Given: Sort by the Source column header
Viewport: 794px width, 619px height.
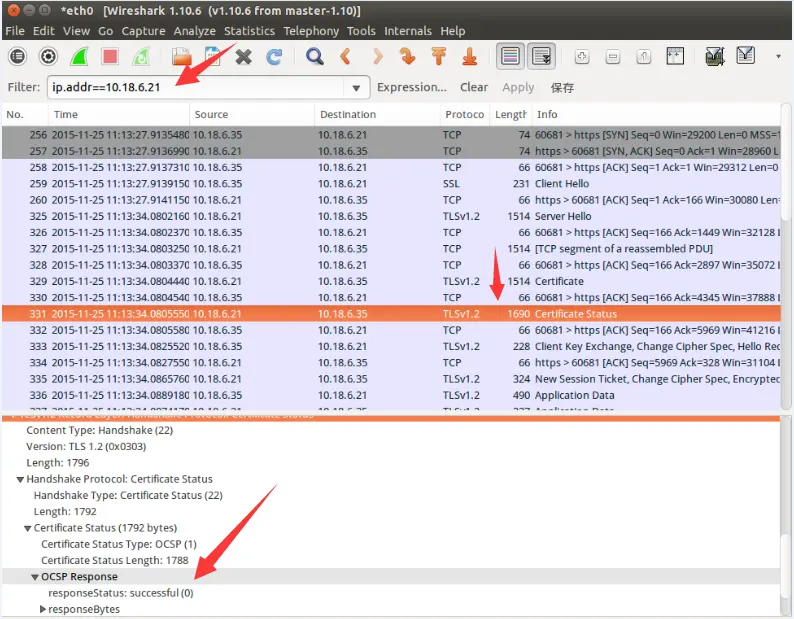Looking at the screenshot, I should 252,114.
